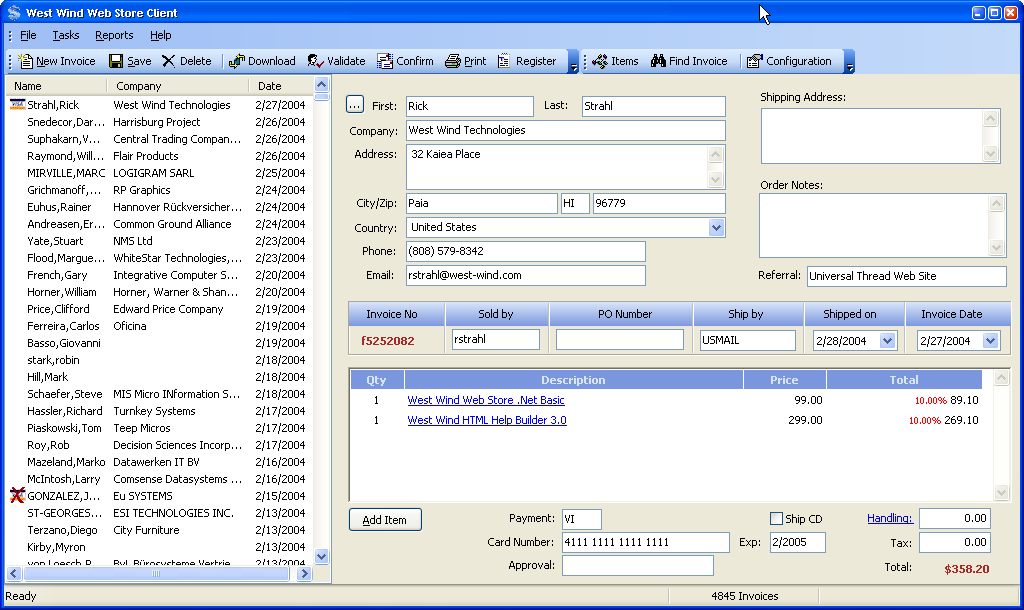
Task: Click the Handling link label
Action: coord(889,518)
